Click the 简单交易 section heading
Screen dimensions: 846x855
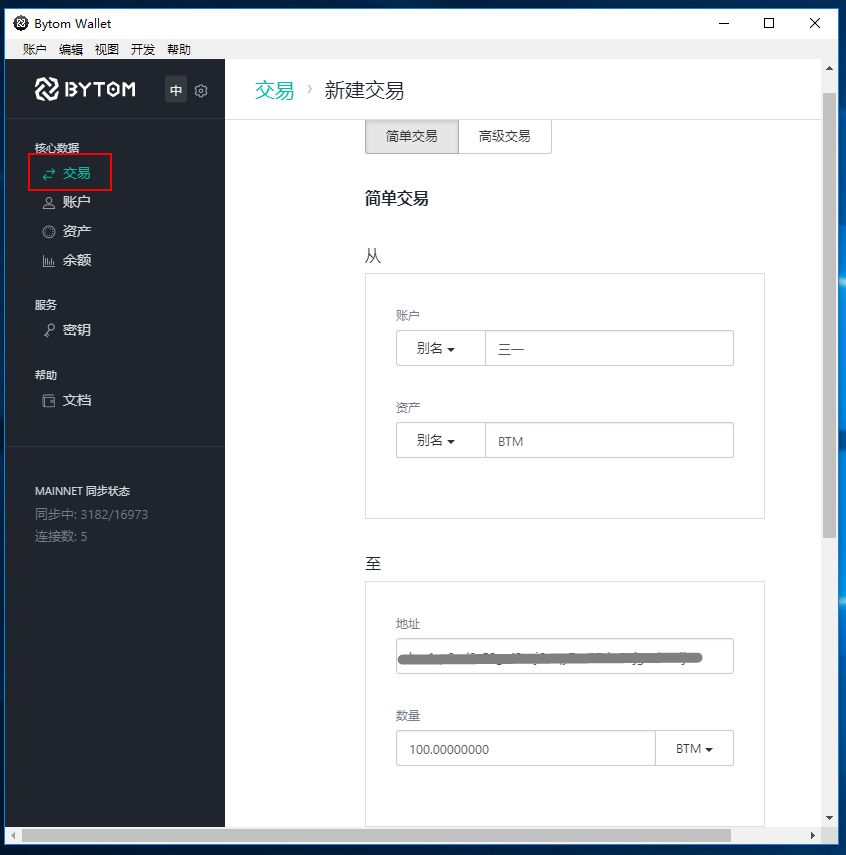397,198
